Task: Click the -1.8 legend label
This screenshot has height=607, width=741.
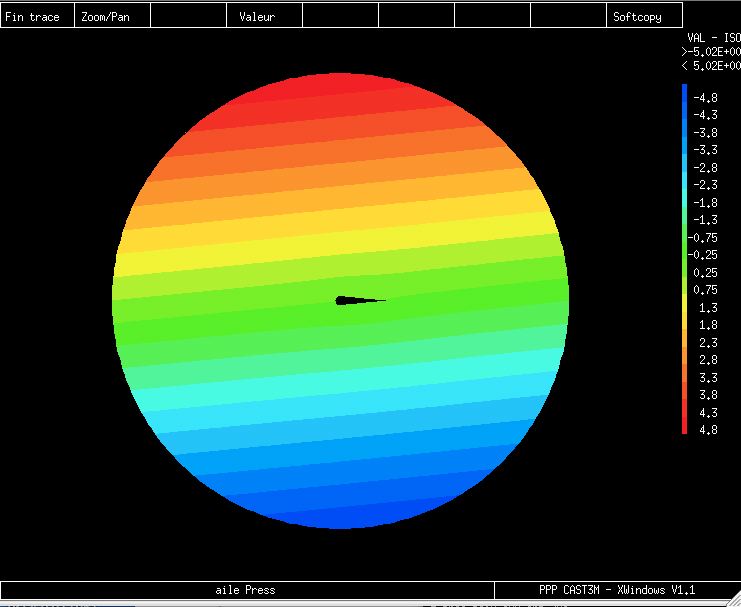Action: click(x=705, y=203)
